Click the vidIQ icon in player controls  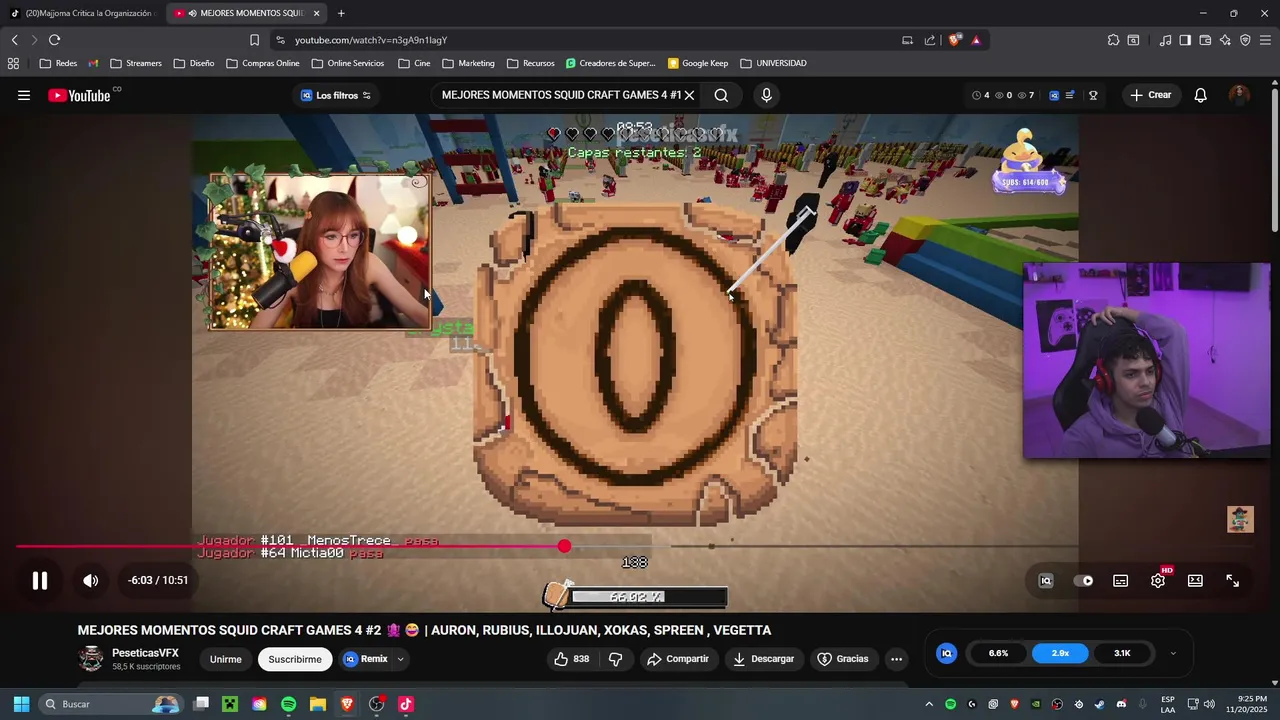coord(1045,580)
